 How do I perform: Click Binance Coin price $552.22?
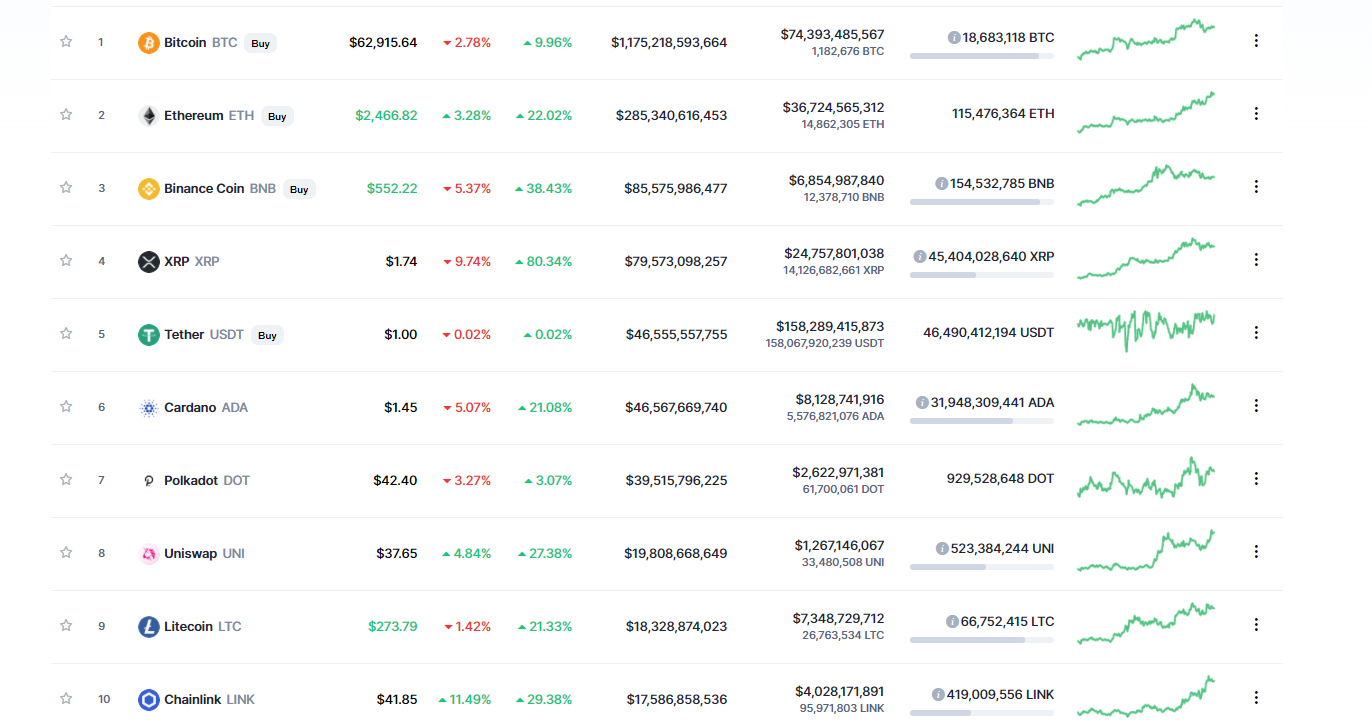click(x=392, y=189)
